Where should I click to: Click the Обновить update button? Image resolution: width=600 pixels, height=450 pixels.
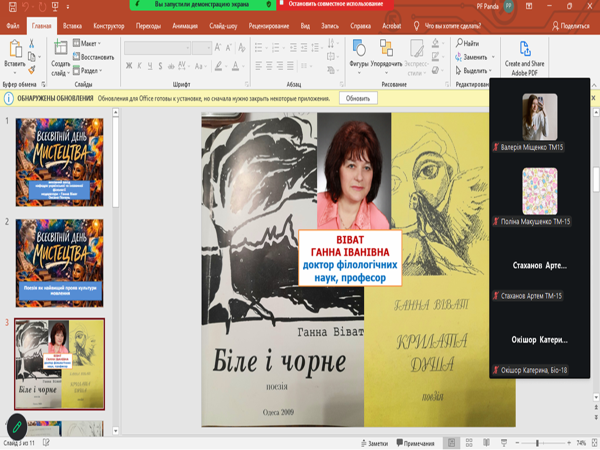pos(358,98)
